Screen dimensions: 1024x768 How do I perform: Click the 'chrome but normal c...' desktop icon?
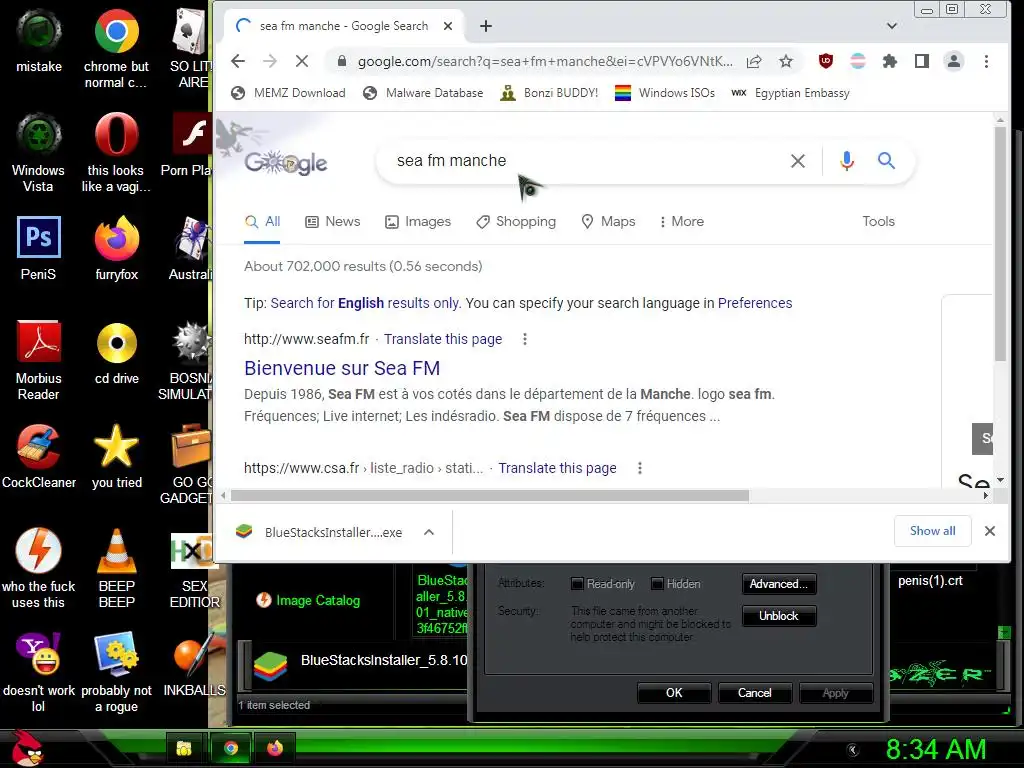point(116,49)
